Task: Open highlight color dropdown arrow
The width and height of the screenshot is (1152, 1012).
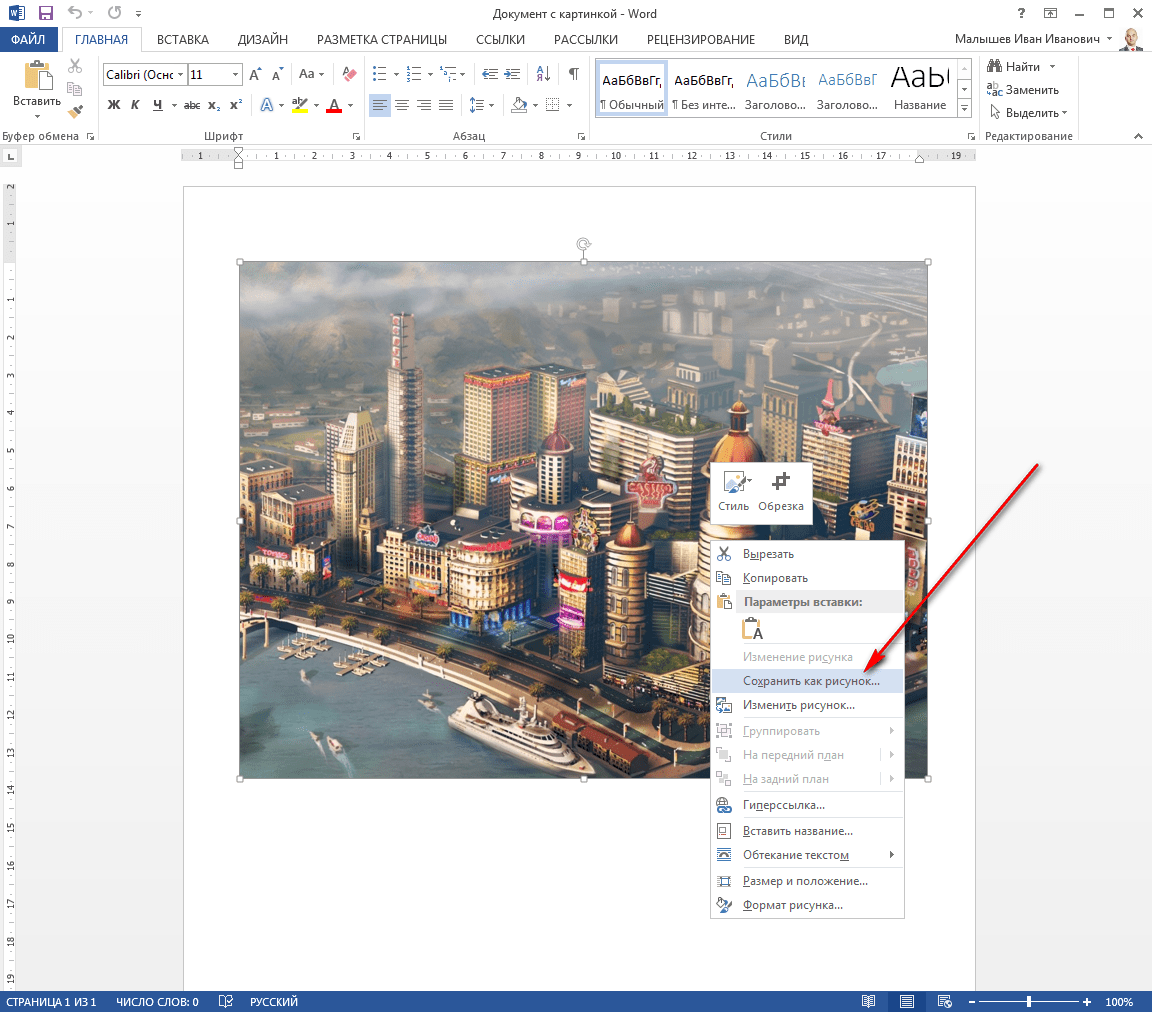Action: tap(317, 106)
